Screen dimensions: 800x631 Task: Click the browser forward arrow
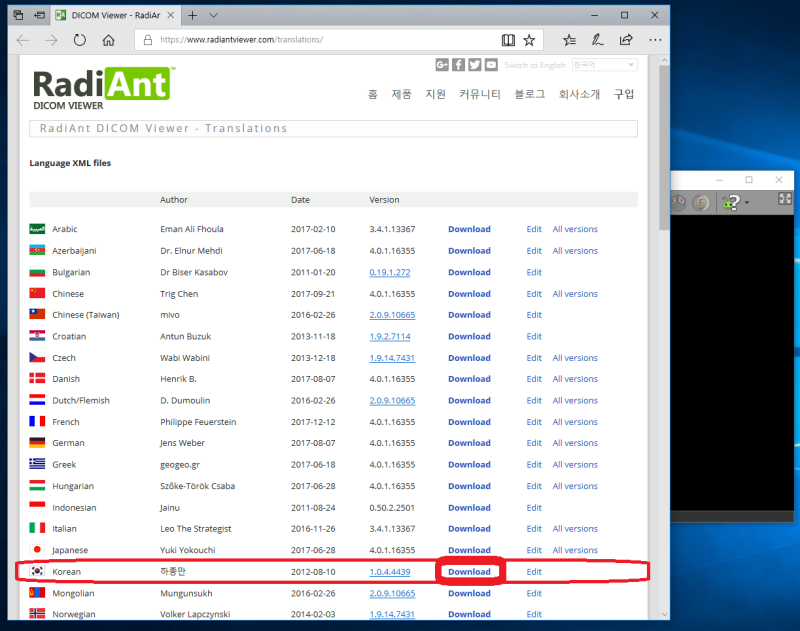[51, 40]
